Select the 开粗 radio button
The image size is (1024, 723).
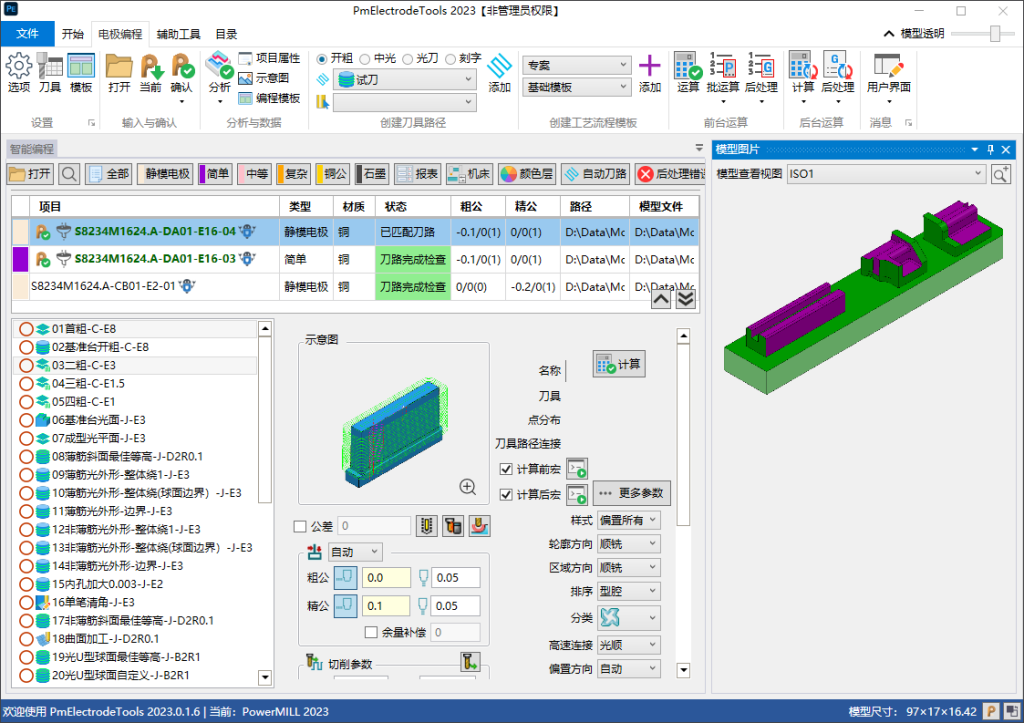point(321,59)
